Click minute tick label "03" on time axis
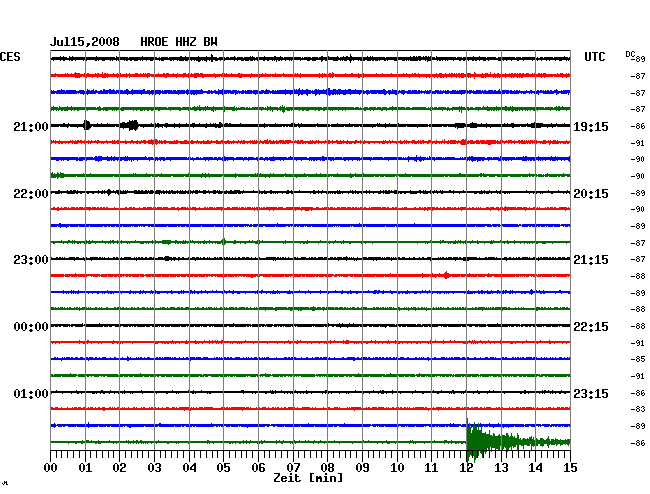The image size is (650, 494). (154, 468)
